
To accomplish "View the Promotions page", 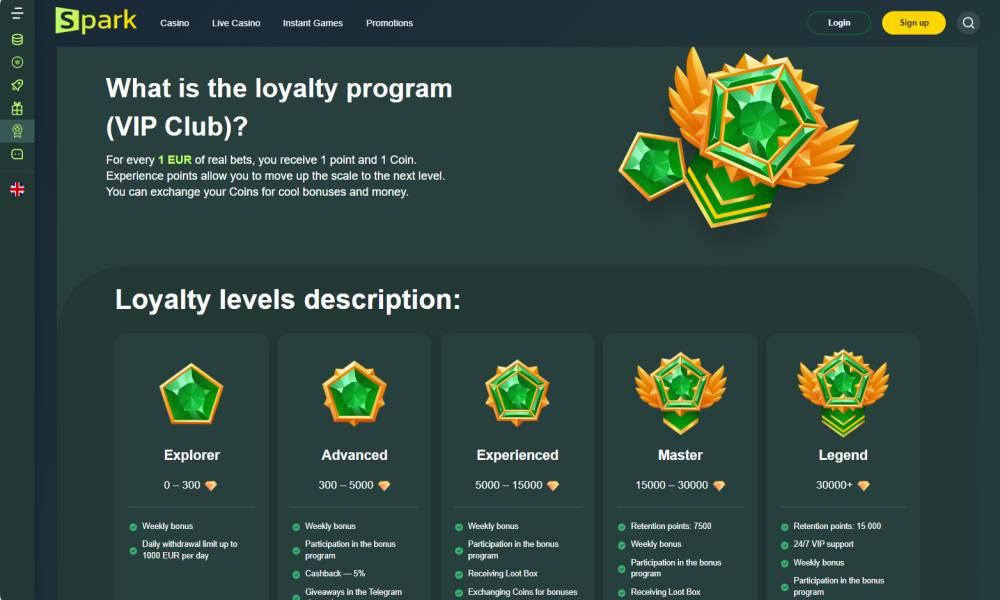I will [389, 23].
